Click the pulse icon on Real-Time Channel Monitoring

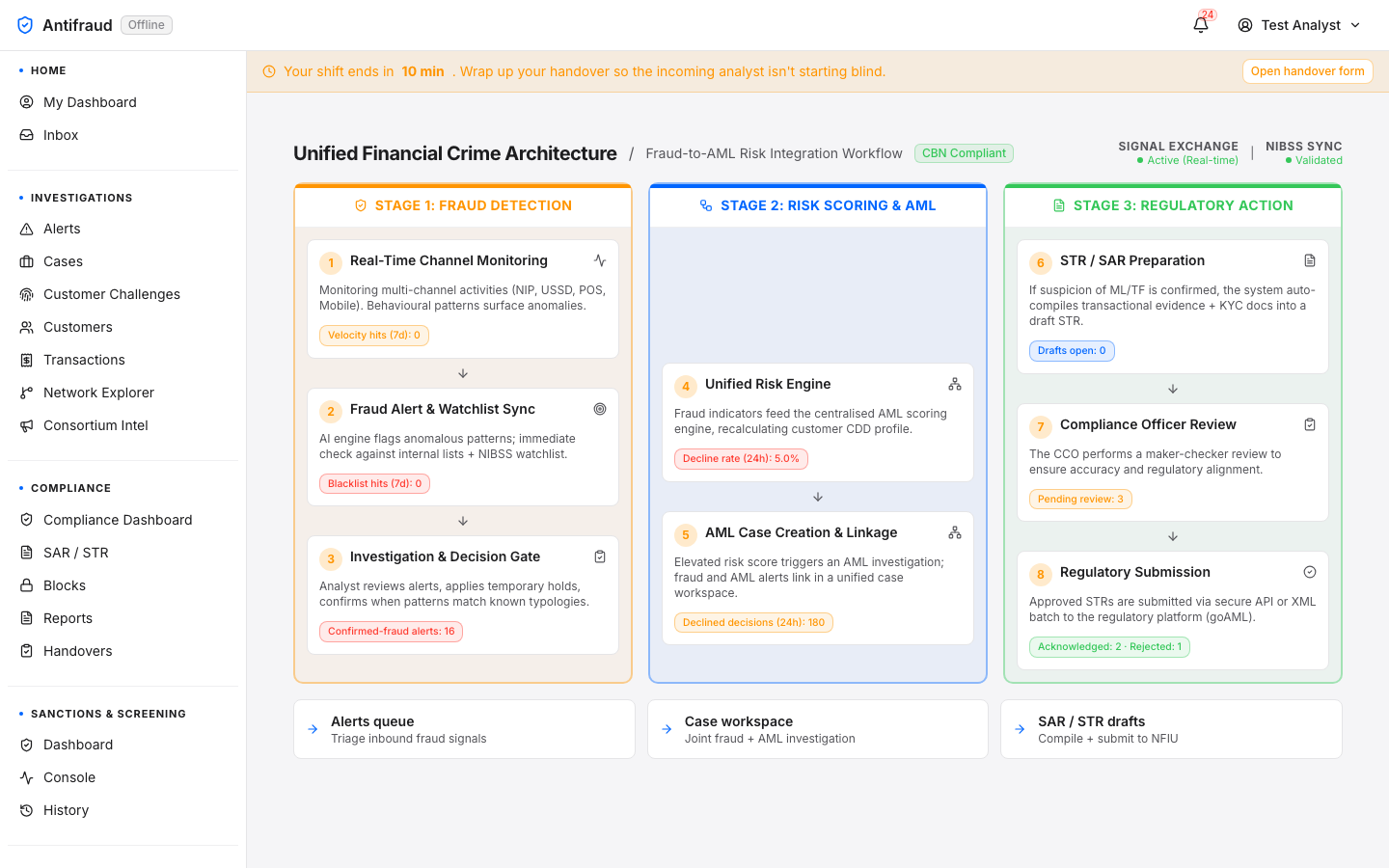point(600,260)
